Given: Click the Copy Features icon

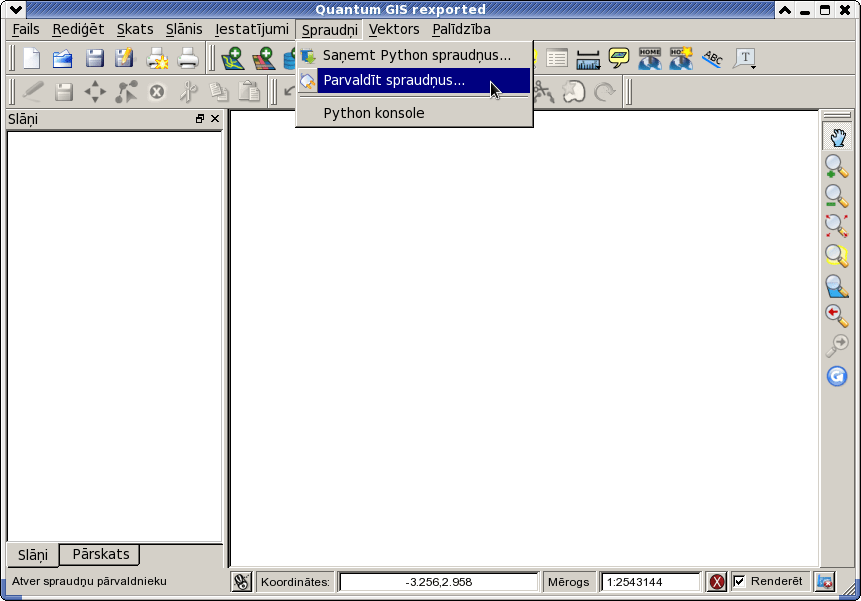Looking at the screenshot, I should pyautogui.click(x=219, y=92).
